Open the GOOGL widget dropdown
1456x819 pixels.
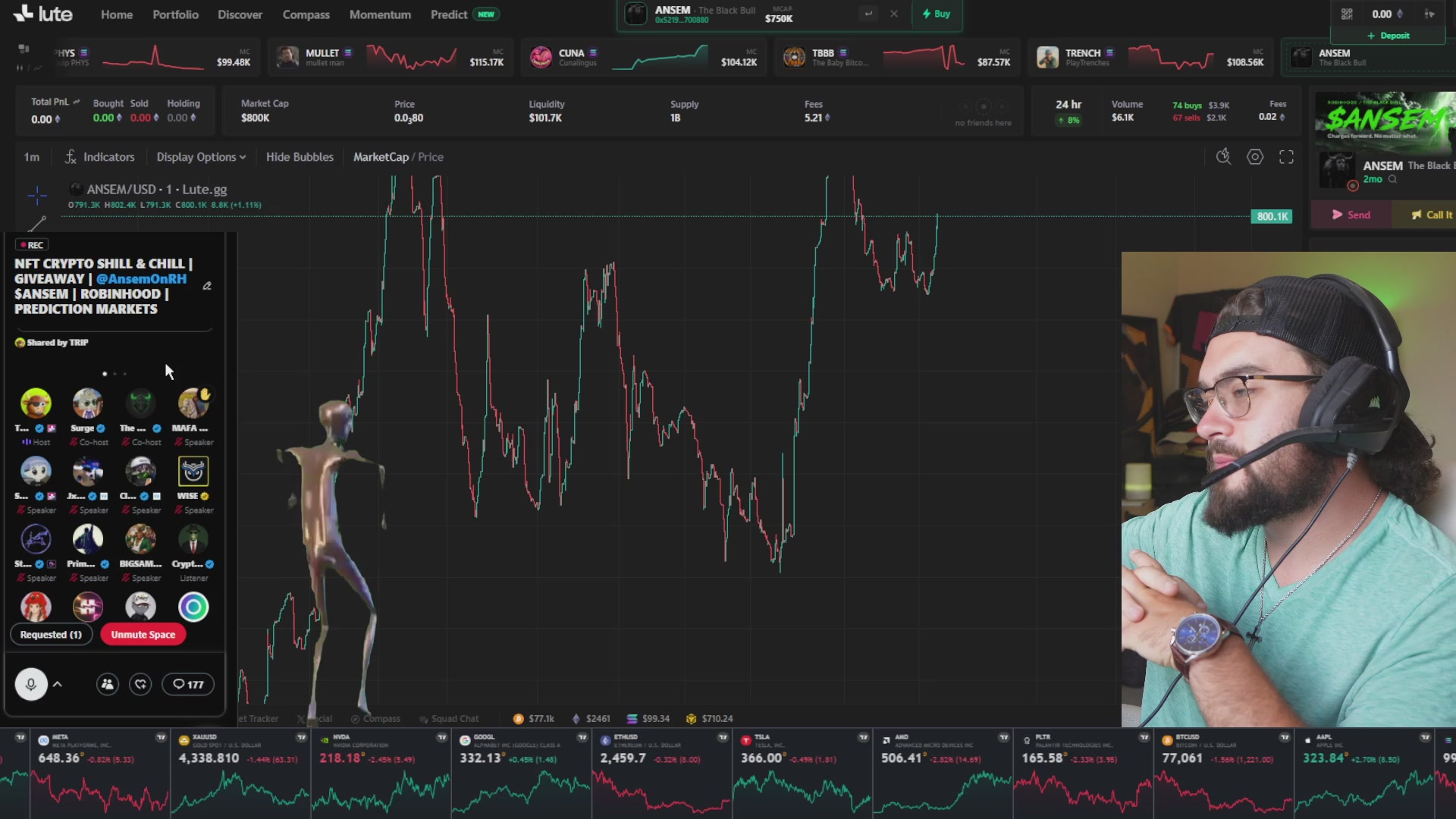(582, 737)
